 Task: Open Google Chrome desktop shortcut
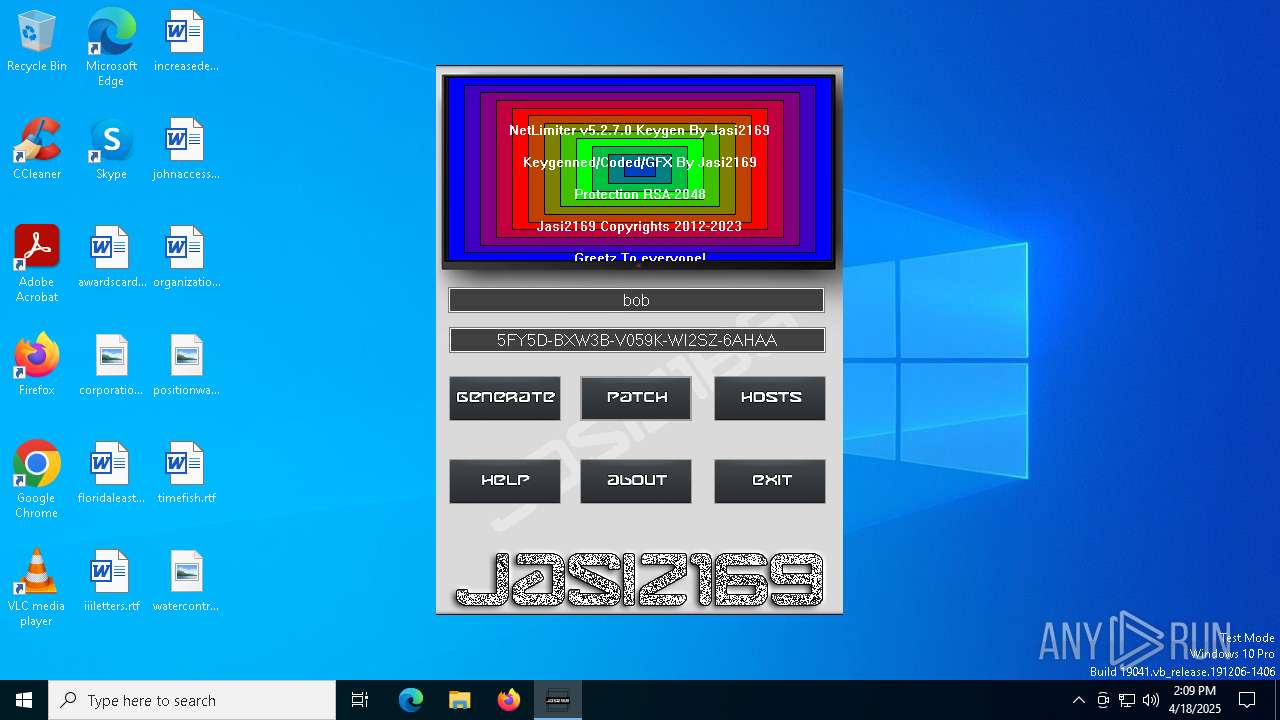point(37,480)
